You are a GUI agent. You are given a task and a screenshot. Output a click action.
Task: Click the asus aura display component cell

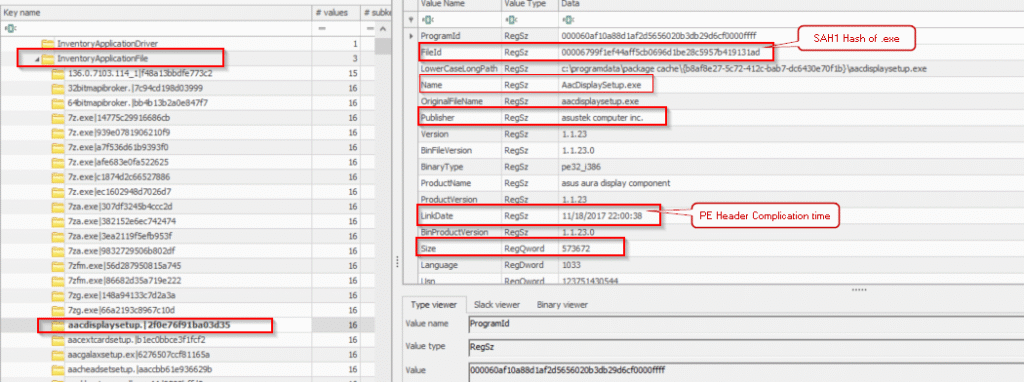point(790,183)
